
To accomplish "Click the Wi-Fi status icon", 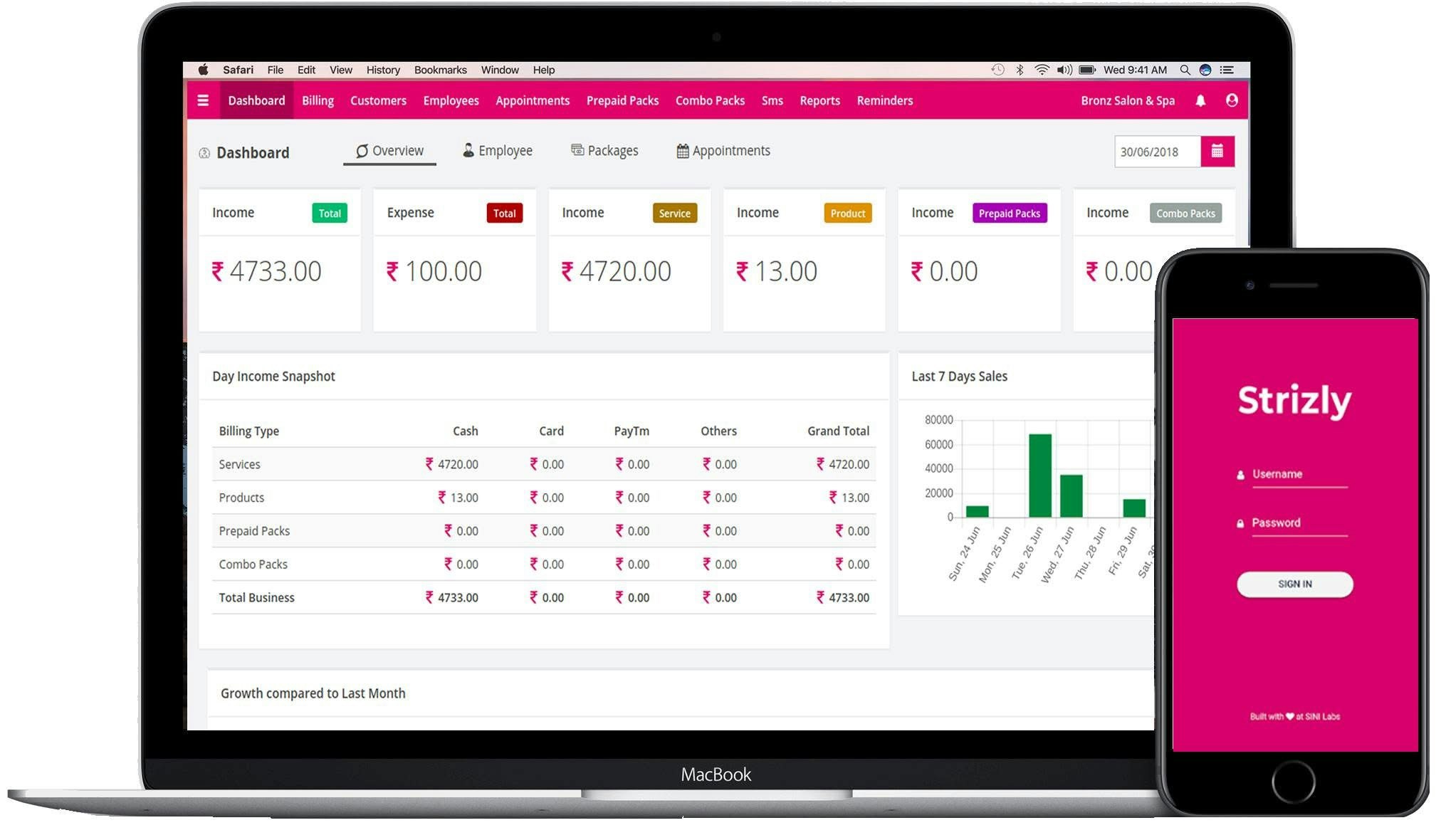I will [x=1042, y=70].
